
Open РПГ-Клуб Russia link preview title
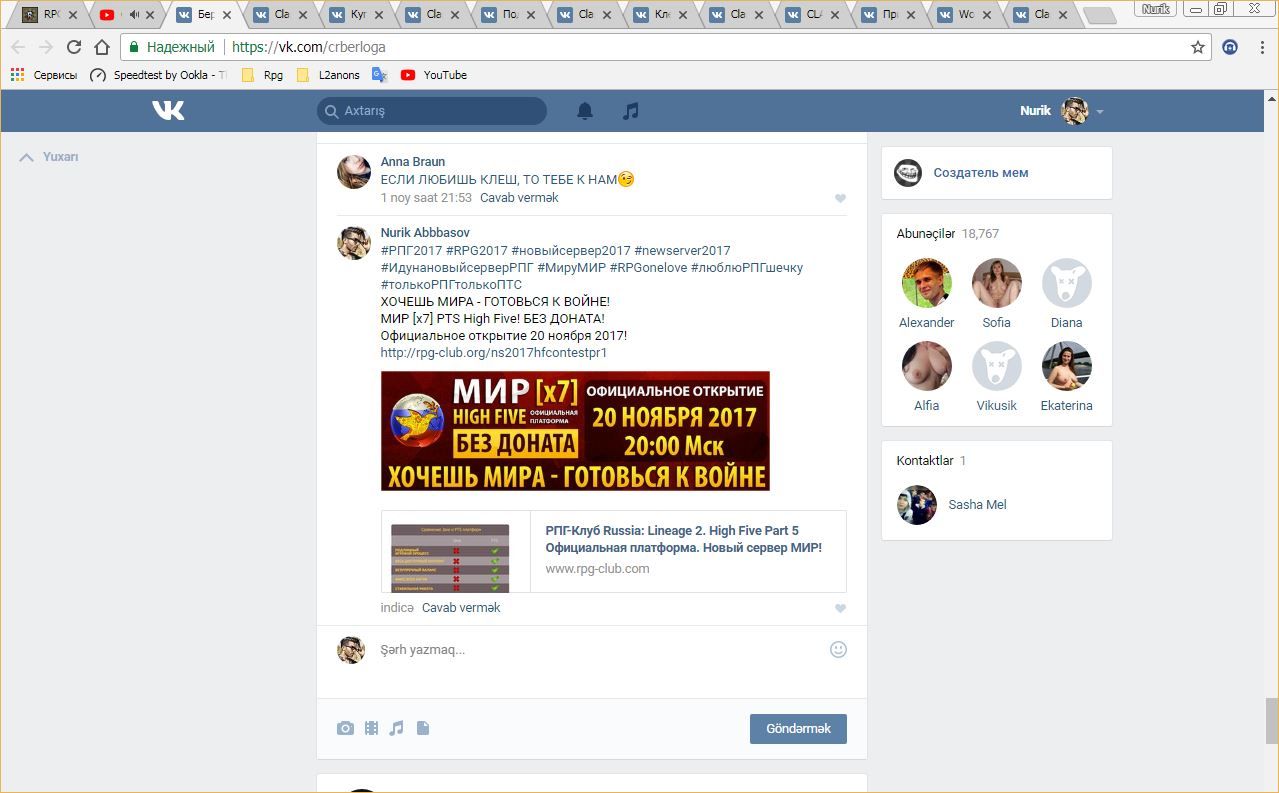click(683, 539)
